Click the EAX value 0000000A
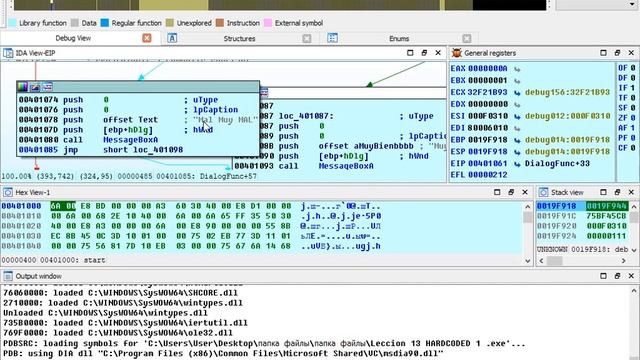Viewport: 640px width, 360px height. [x=487, y=68]
